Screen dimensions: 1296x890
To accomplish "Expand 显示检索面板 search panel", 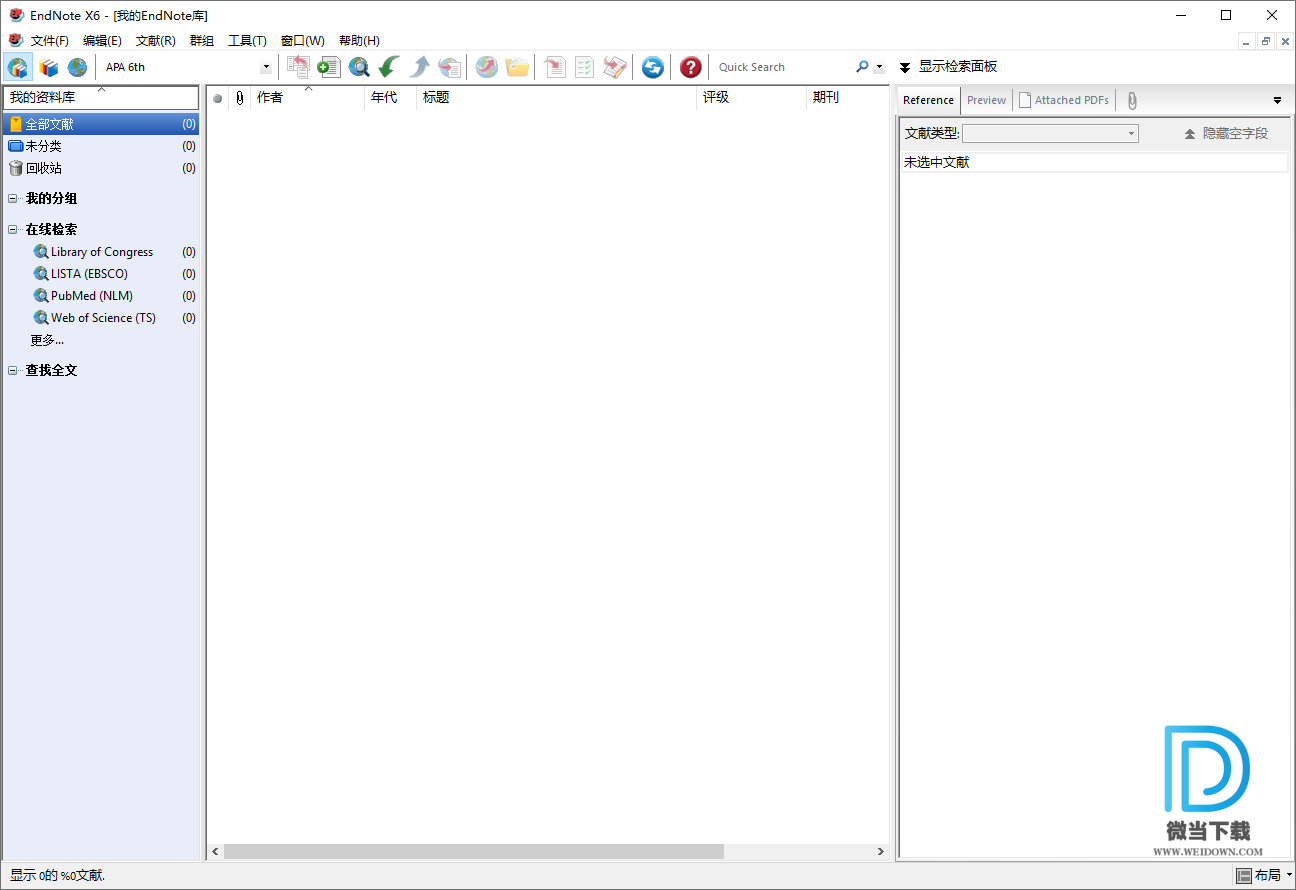I will click(x=948, y=67).
